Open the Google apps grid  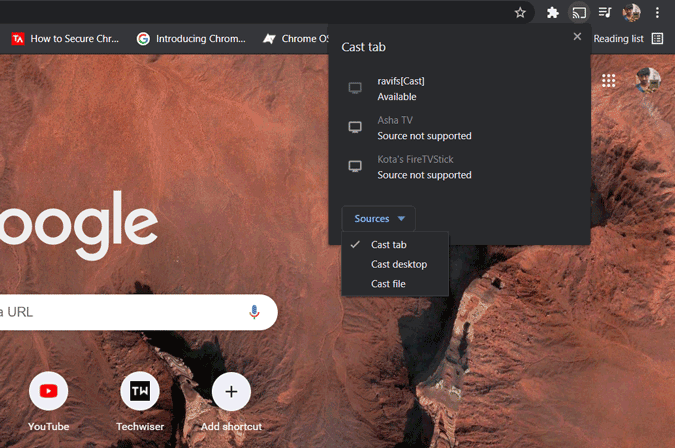[x=608, y=80]
